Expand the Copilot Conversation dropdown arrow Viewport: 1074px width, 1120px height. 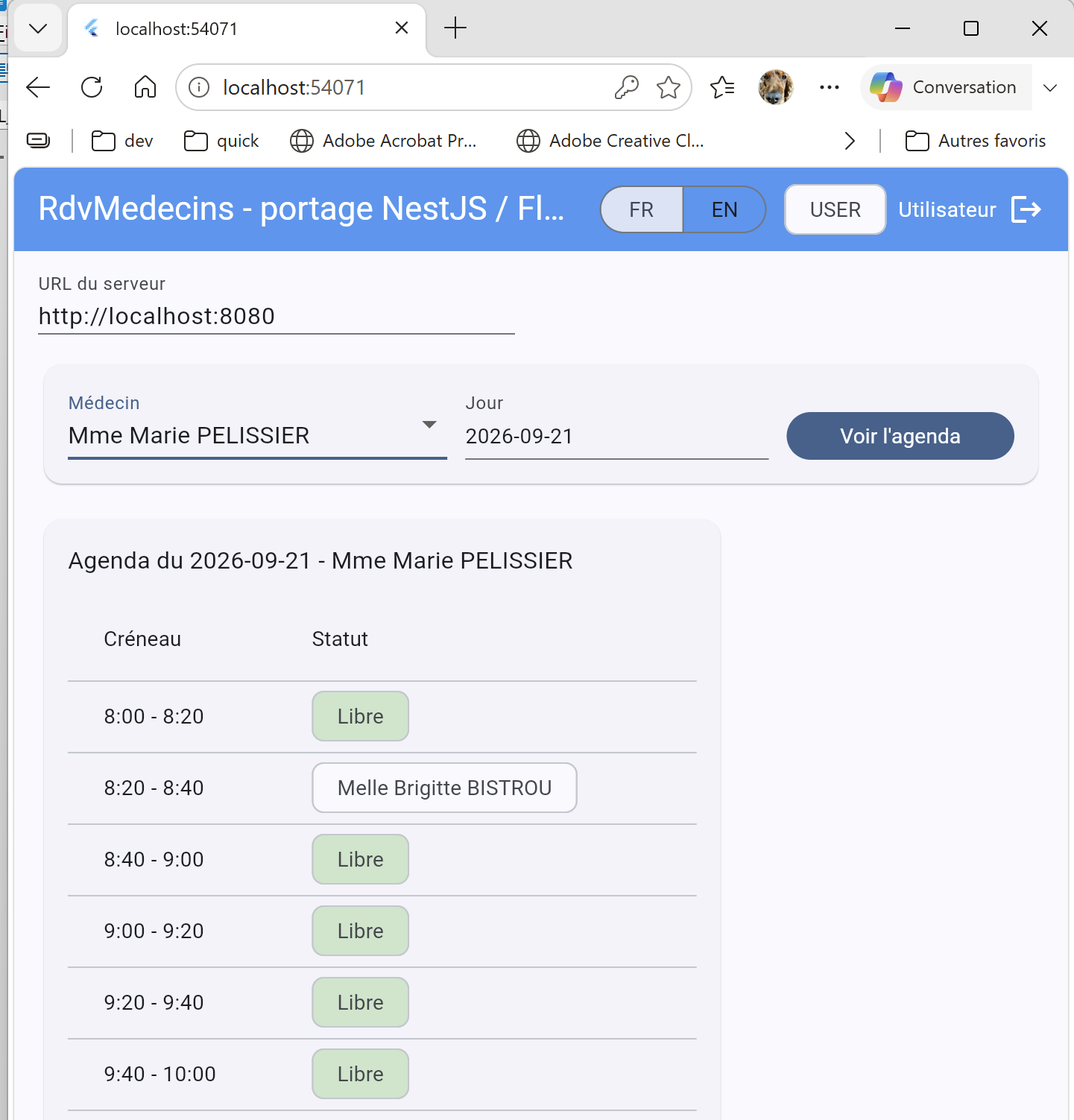[1050, 87]
